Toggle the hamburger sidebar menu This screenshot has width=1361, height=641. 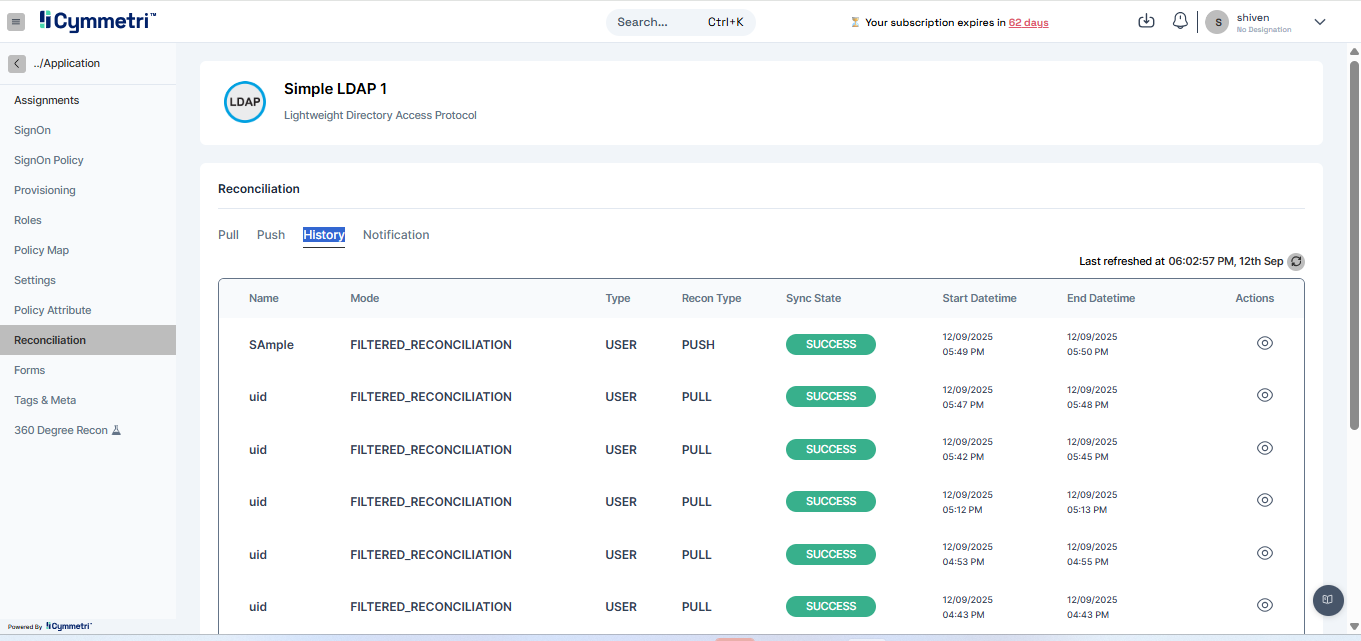click(x=16, y=21)
